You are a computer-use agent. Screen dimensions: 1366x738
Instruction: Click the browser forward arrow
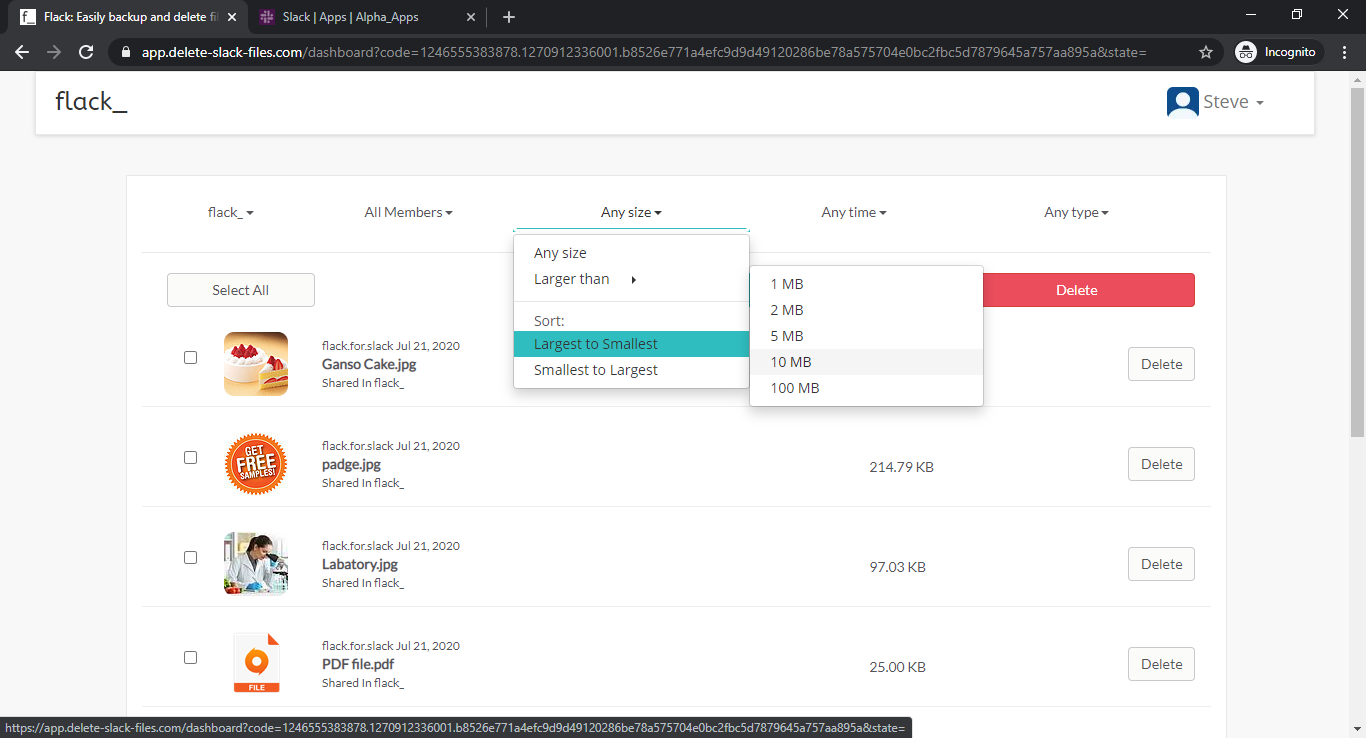tap(54, 52)
